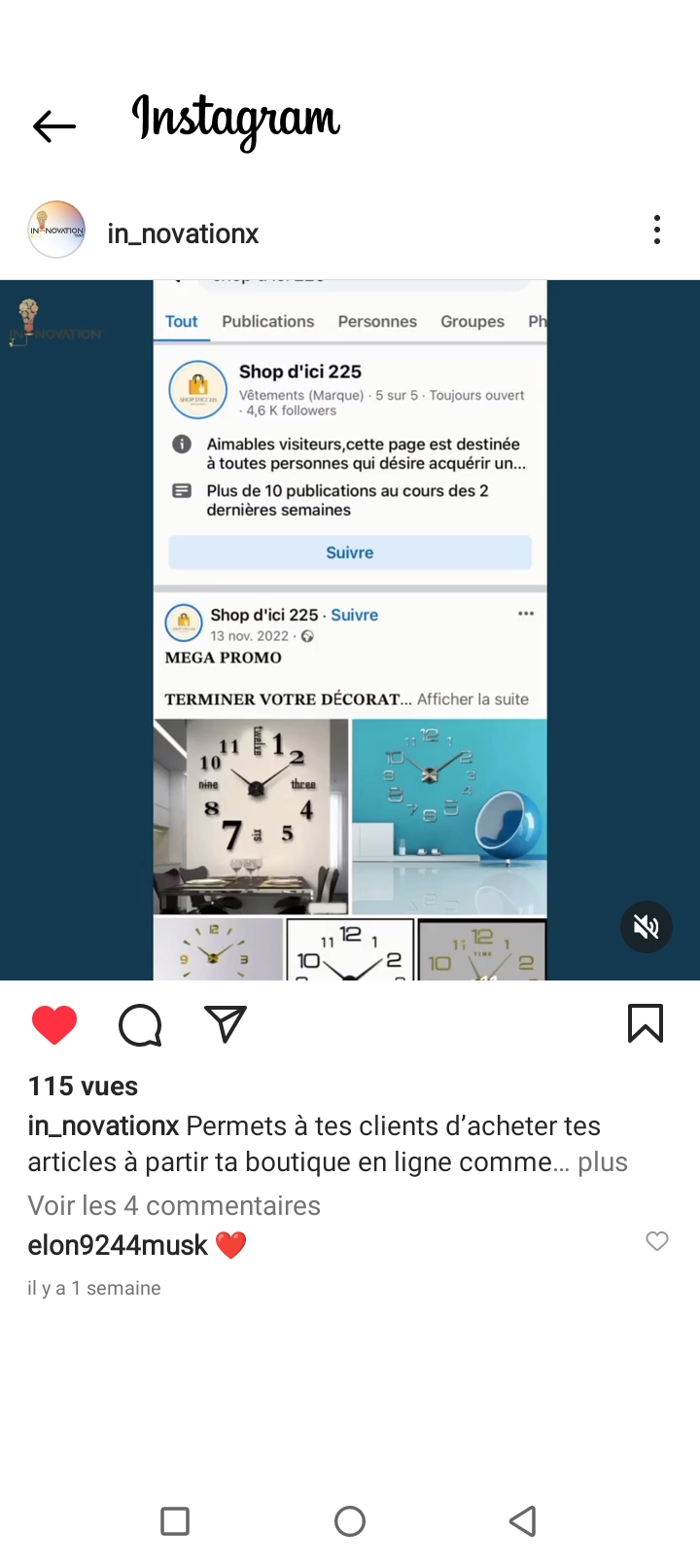Tap Android home circle button

click(x=350, y=1521)
